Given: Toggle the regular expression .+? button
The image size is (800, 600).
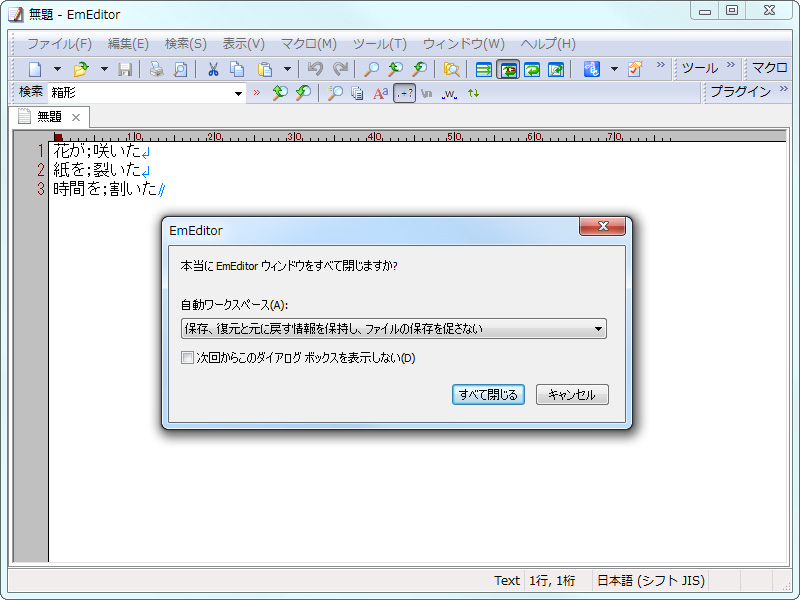Looking at the screenshot, I should tap(405, 93).
